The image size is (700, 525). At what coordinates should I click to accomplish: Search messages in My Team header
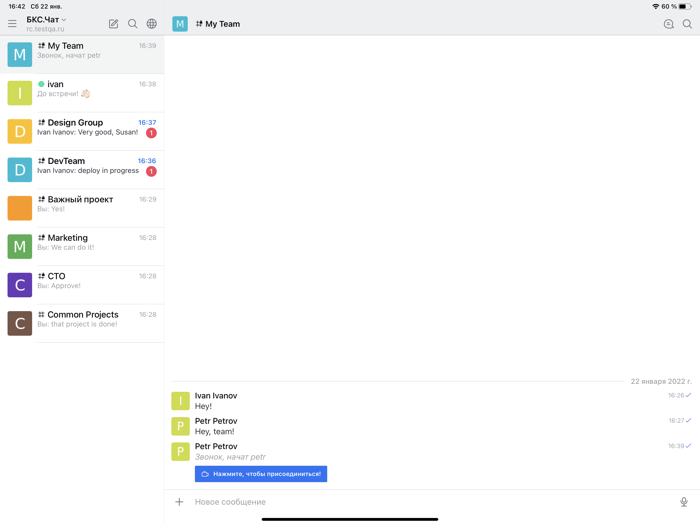tap(688, 24)
